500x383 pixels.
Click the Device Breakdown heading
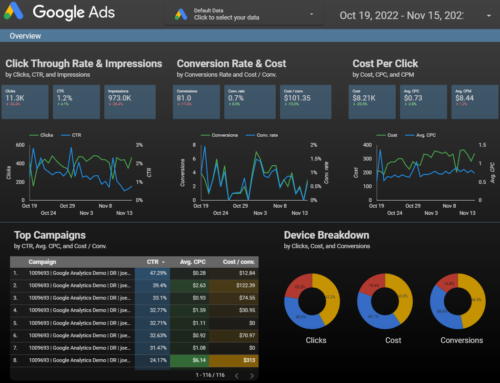[327, 235]
